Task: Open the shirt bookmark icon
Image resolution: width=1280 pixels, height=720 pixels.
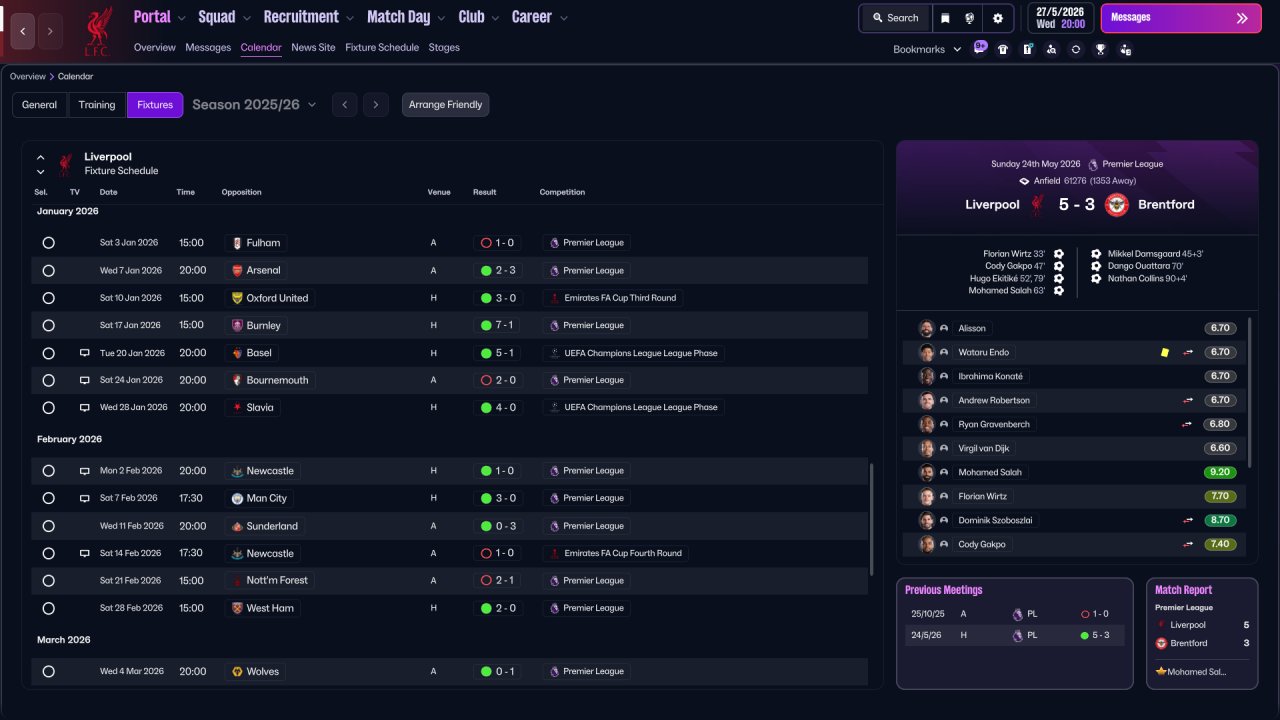Action: click(1003, 49)
